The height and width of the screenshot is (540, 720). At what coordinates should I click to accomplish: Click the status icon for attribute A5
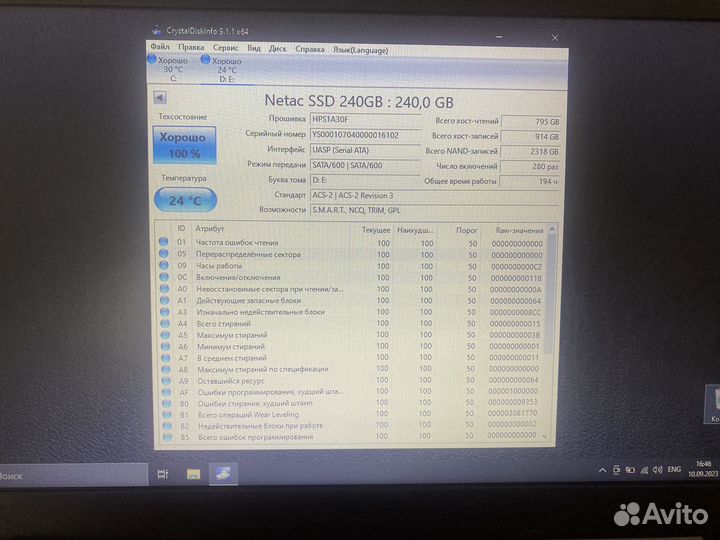(x=165, y=335)
